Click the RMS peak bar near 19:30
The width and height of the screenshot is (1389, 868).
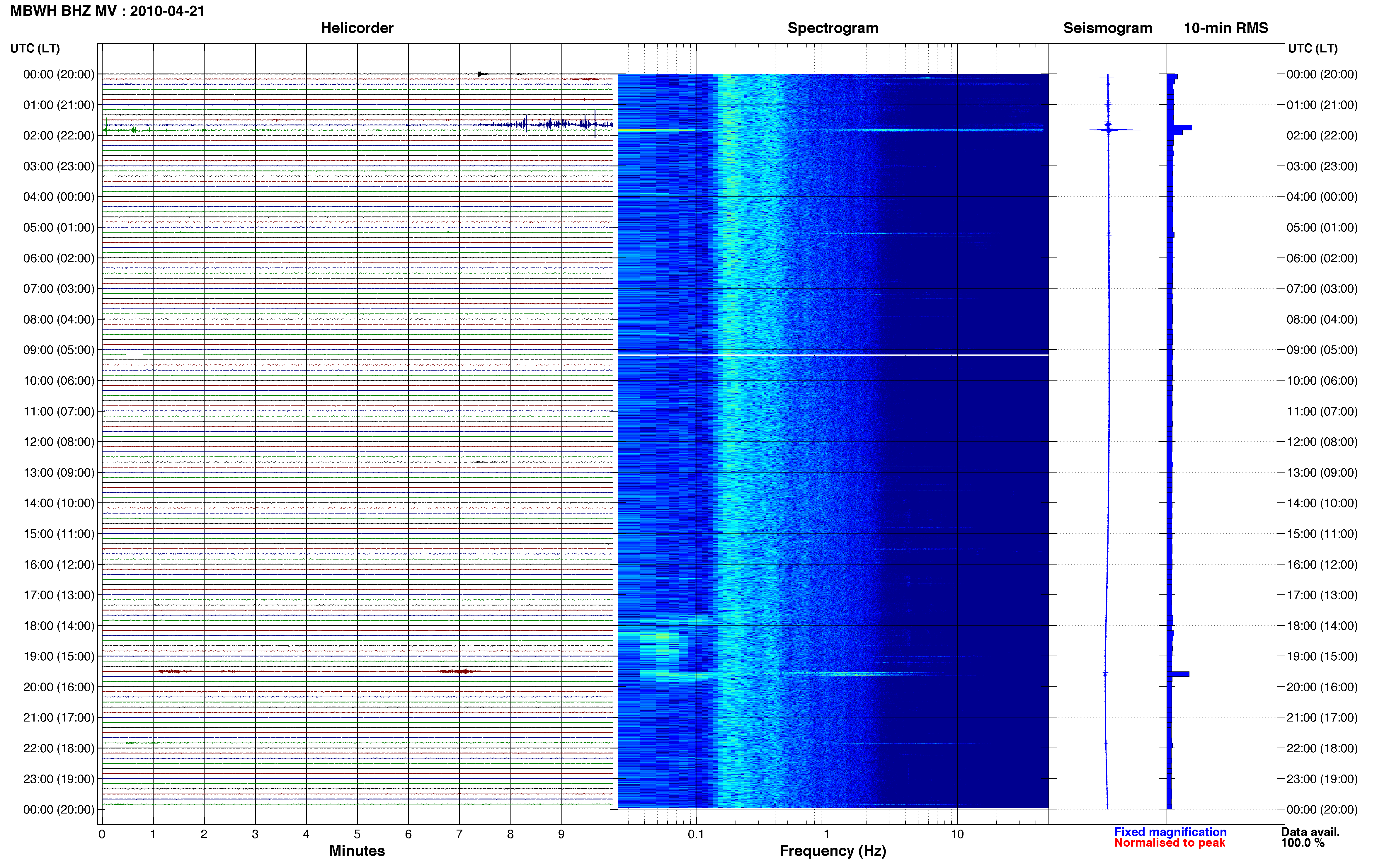click(x=1179, y=674)
